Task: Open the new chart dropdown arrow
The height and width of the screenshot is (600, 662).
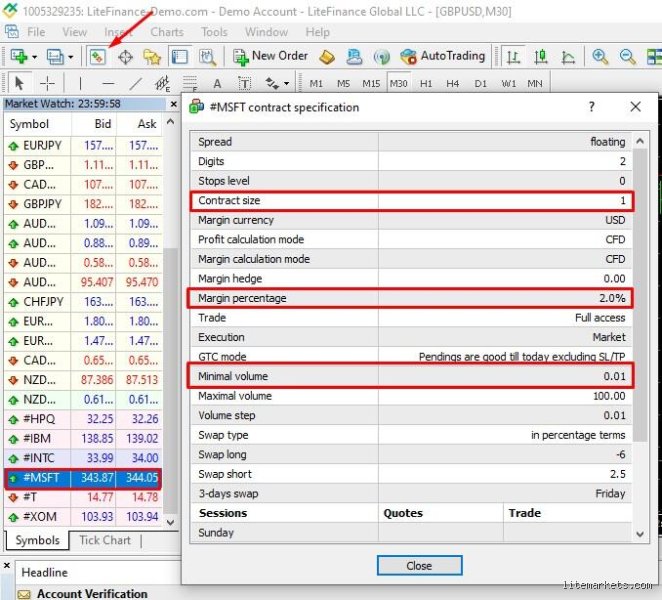Action: pos(35,57)
